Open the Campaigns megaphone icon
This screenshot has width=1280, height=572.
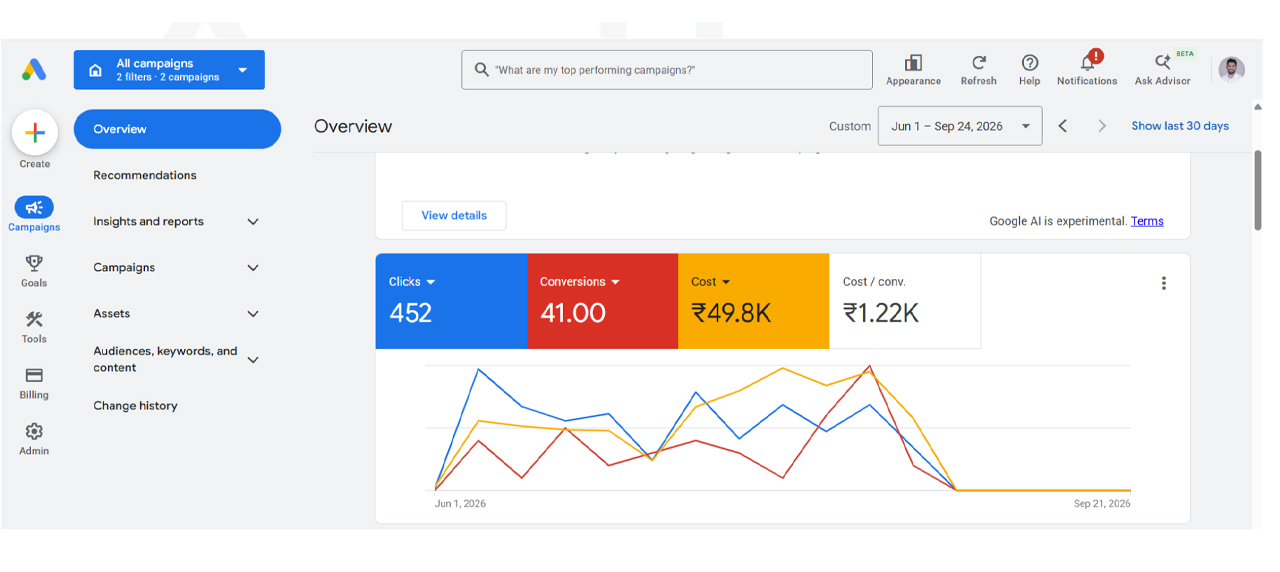34,207
